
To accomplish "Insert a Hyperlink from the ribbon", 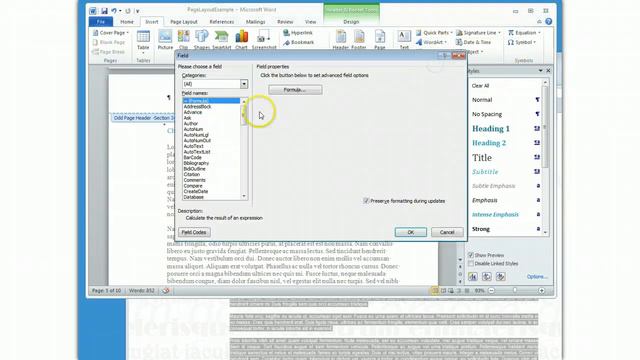I will coord(298,33).
